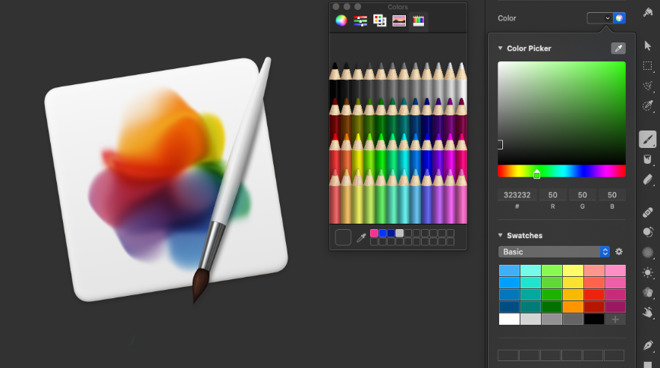Switch to the color sliders tab
Viewport: 660px width, 368px height.
point(360,20)
